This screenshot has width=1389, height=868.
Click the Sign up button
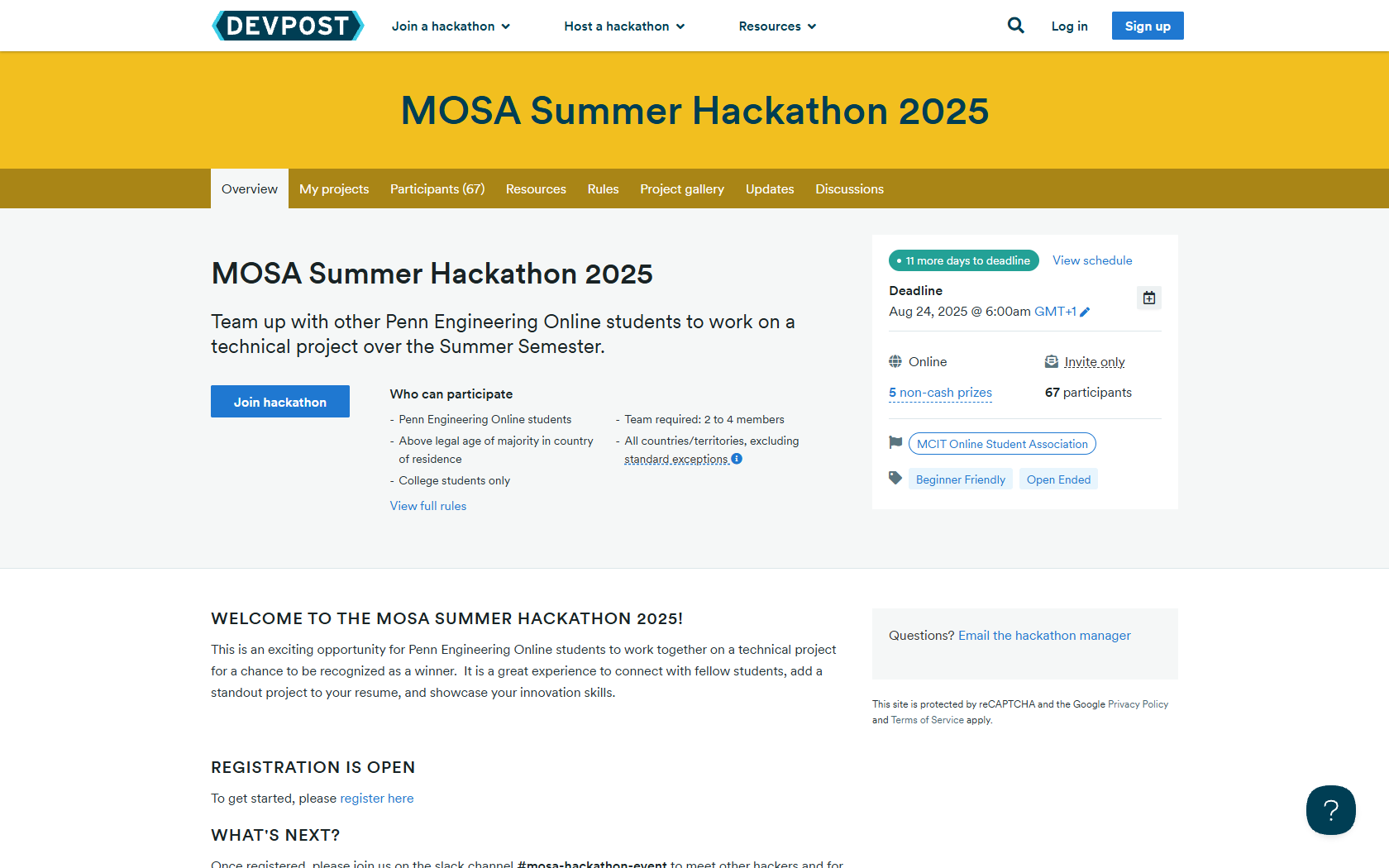pyautogui.click(x=1148, y=26)
